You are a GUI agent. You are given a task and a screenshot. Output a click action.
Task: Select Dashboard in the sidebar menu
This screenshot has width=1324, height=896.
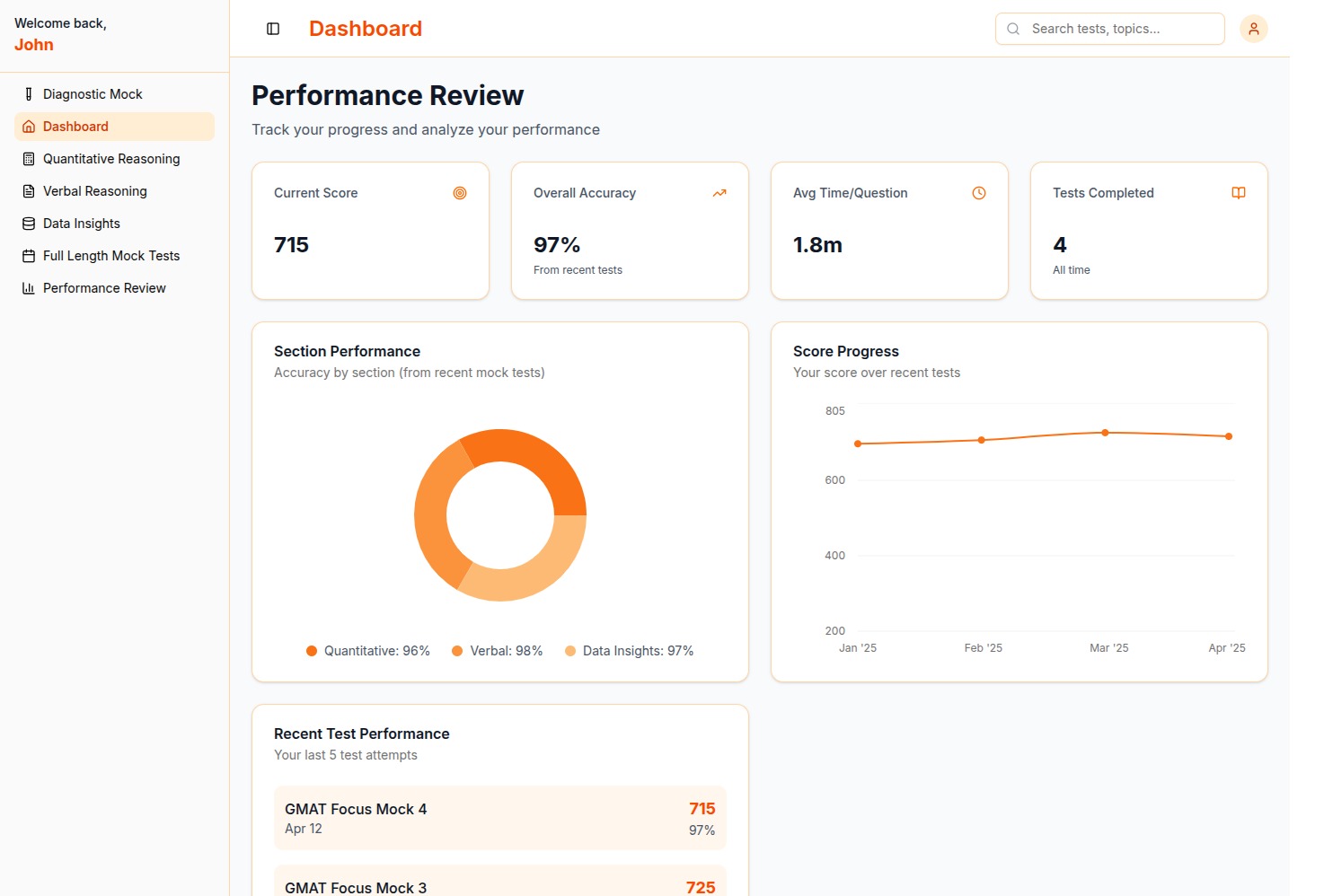pyautogui.click(x=75, y=126)
